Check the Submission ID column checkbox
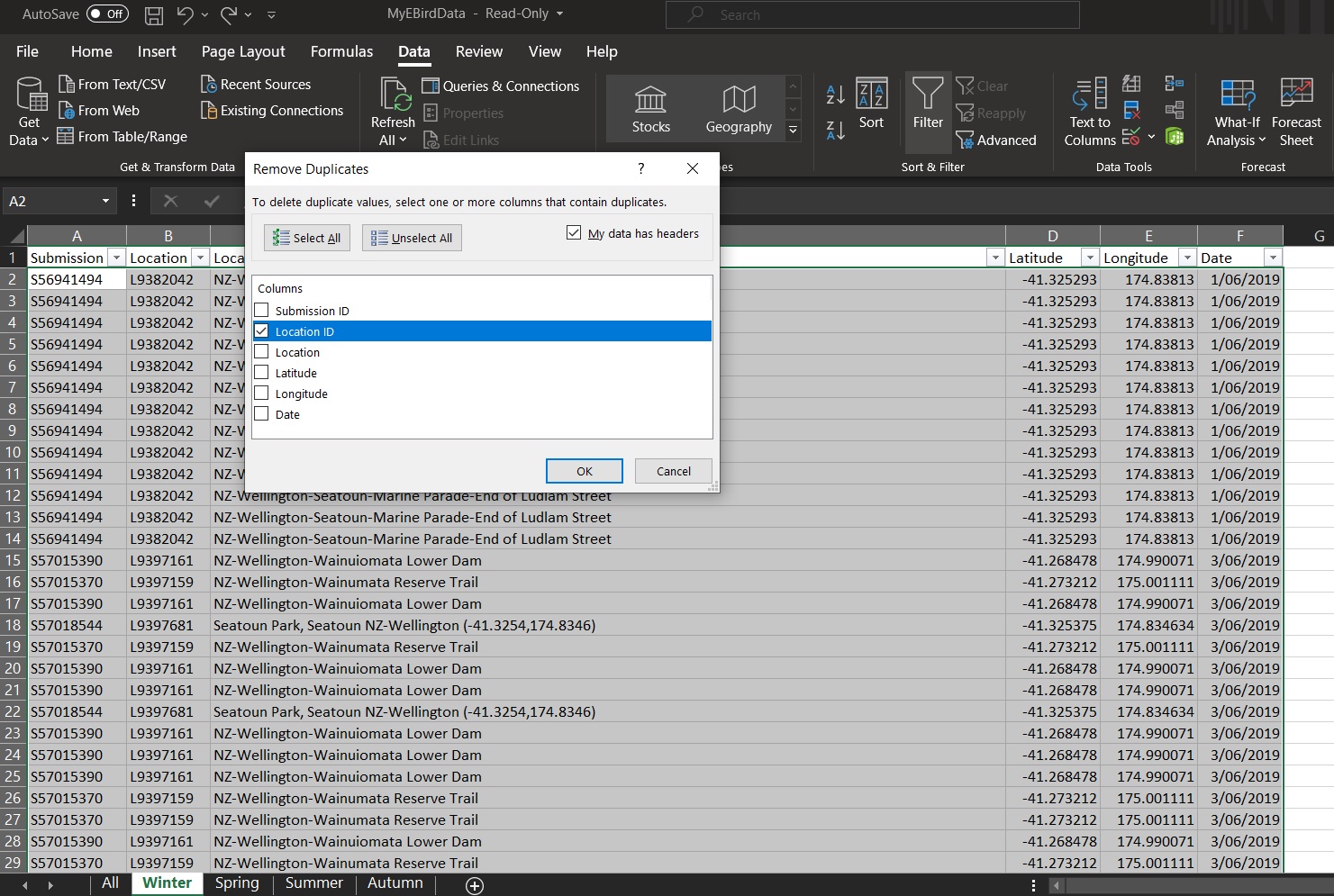The image size is (1334, 896). pyautogui.click(x=262, y=311)
